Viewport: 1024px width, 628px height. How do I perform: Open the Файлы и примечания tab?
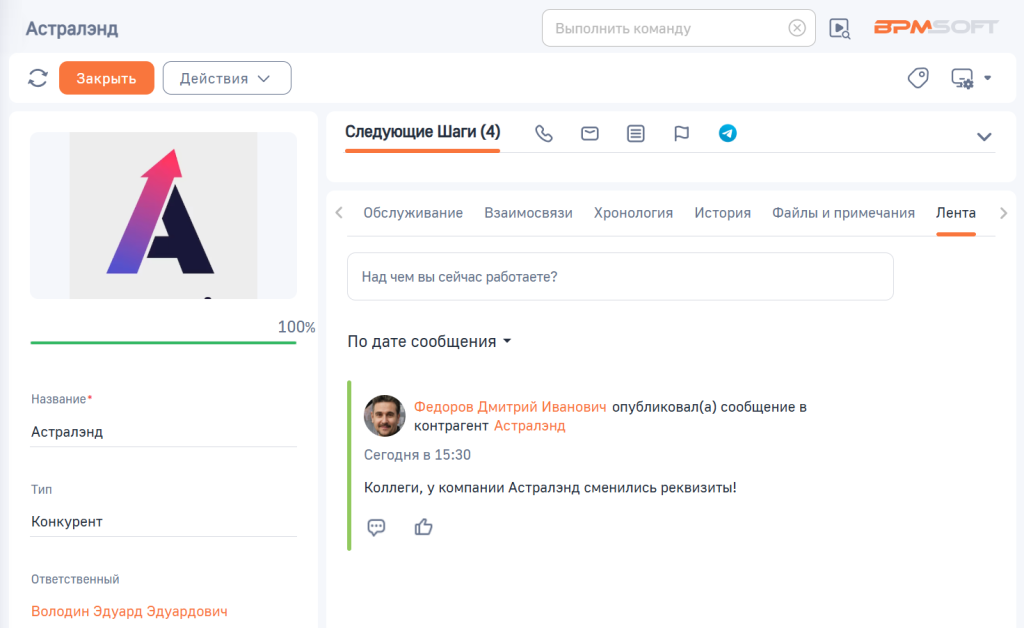pos(843,212)
